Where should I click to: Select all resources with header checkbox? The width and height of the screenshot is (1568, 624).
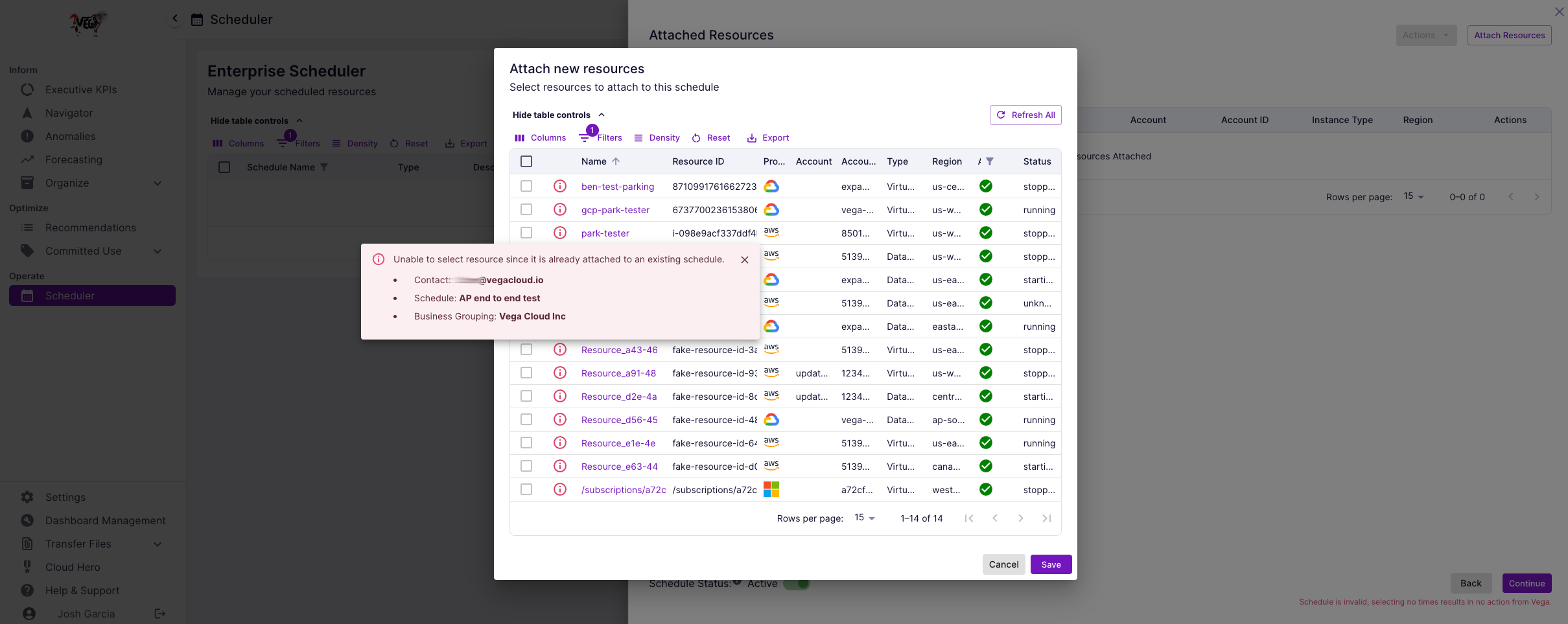coord(526,161)
